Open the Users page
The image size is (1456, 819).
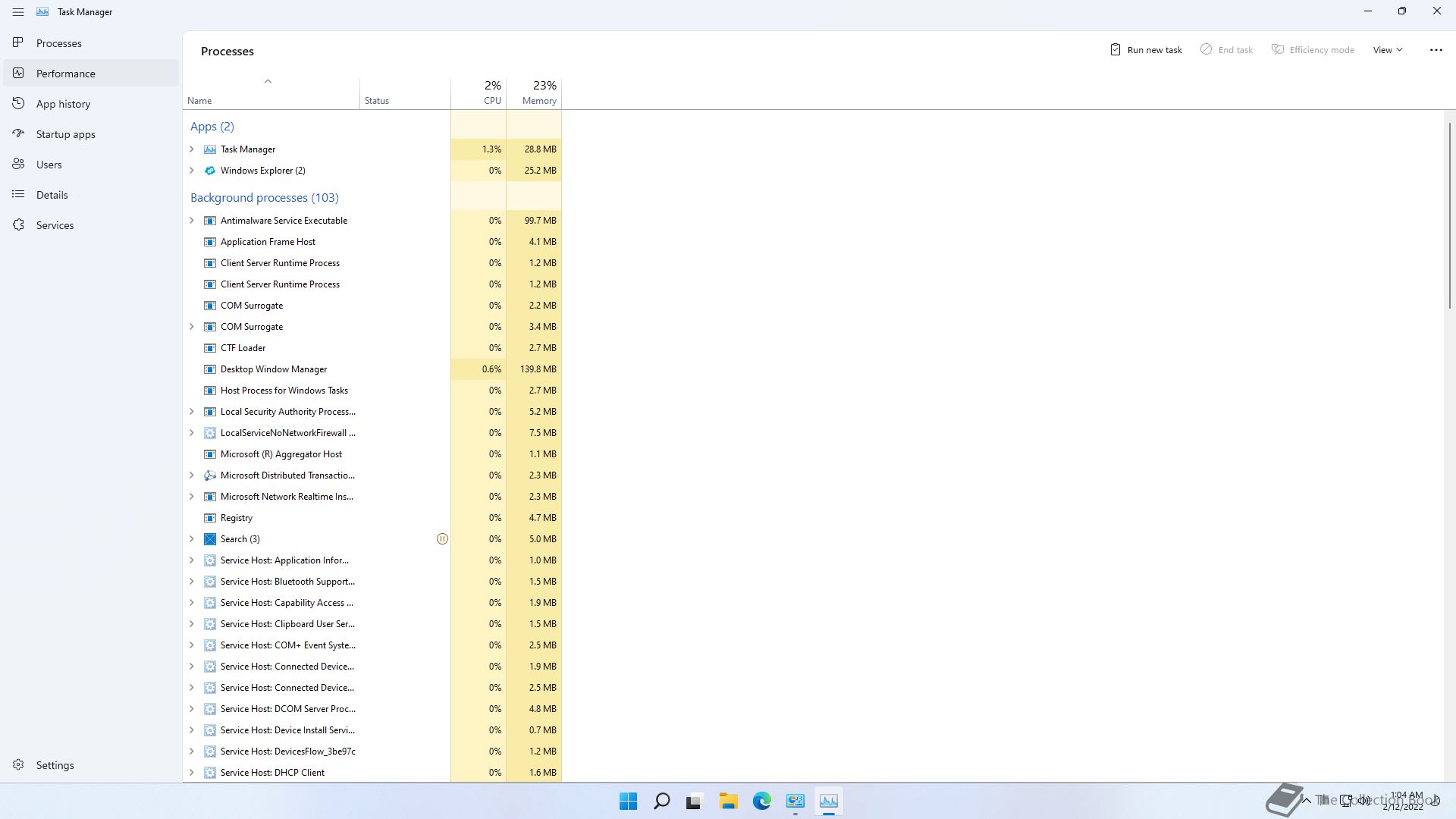pyautogui.click(x=91, y=165)
